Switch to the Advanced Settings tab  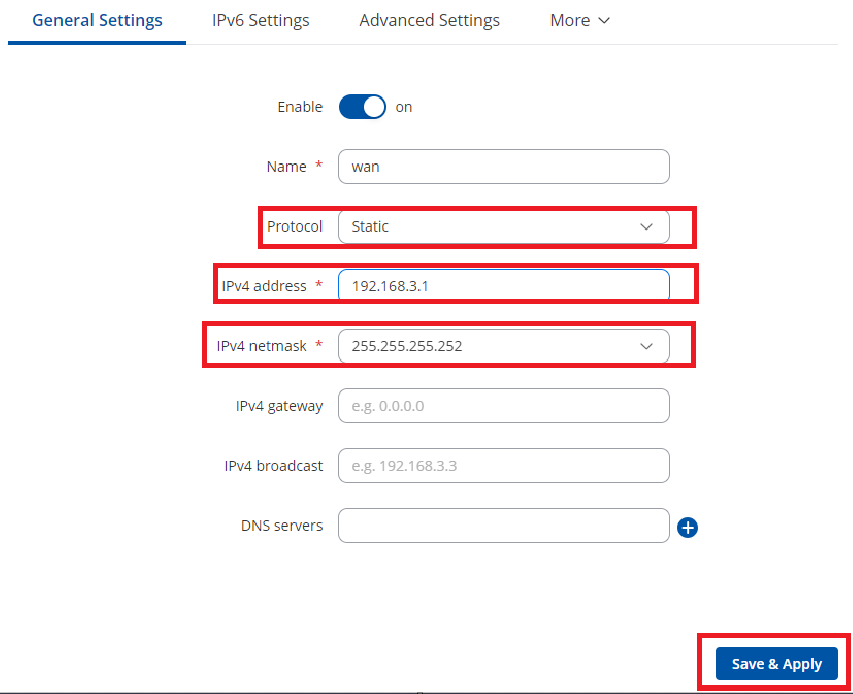pyautogui.click(x=429, y=20)
